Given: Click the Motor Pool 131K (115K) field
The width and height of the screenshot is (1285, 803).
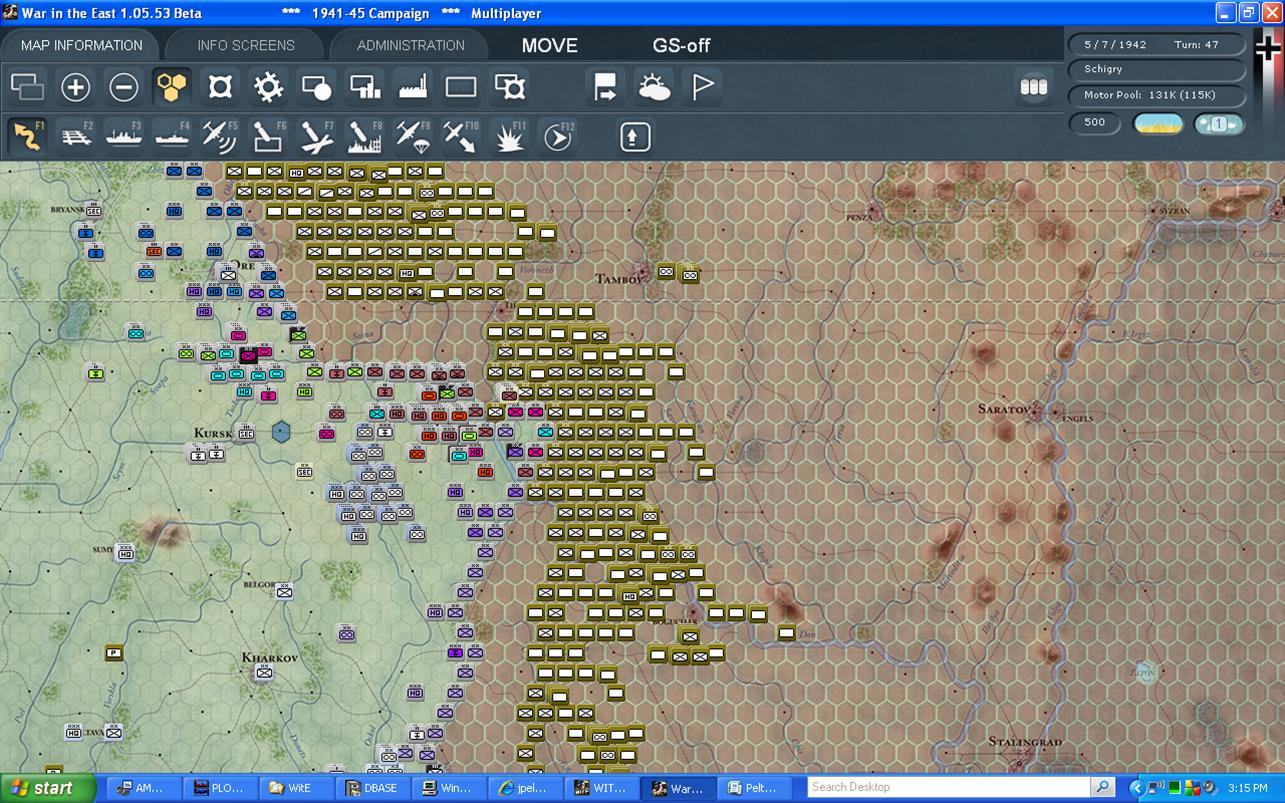Looking at the screenshot, I should click(x=1157, y=95).
